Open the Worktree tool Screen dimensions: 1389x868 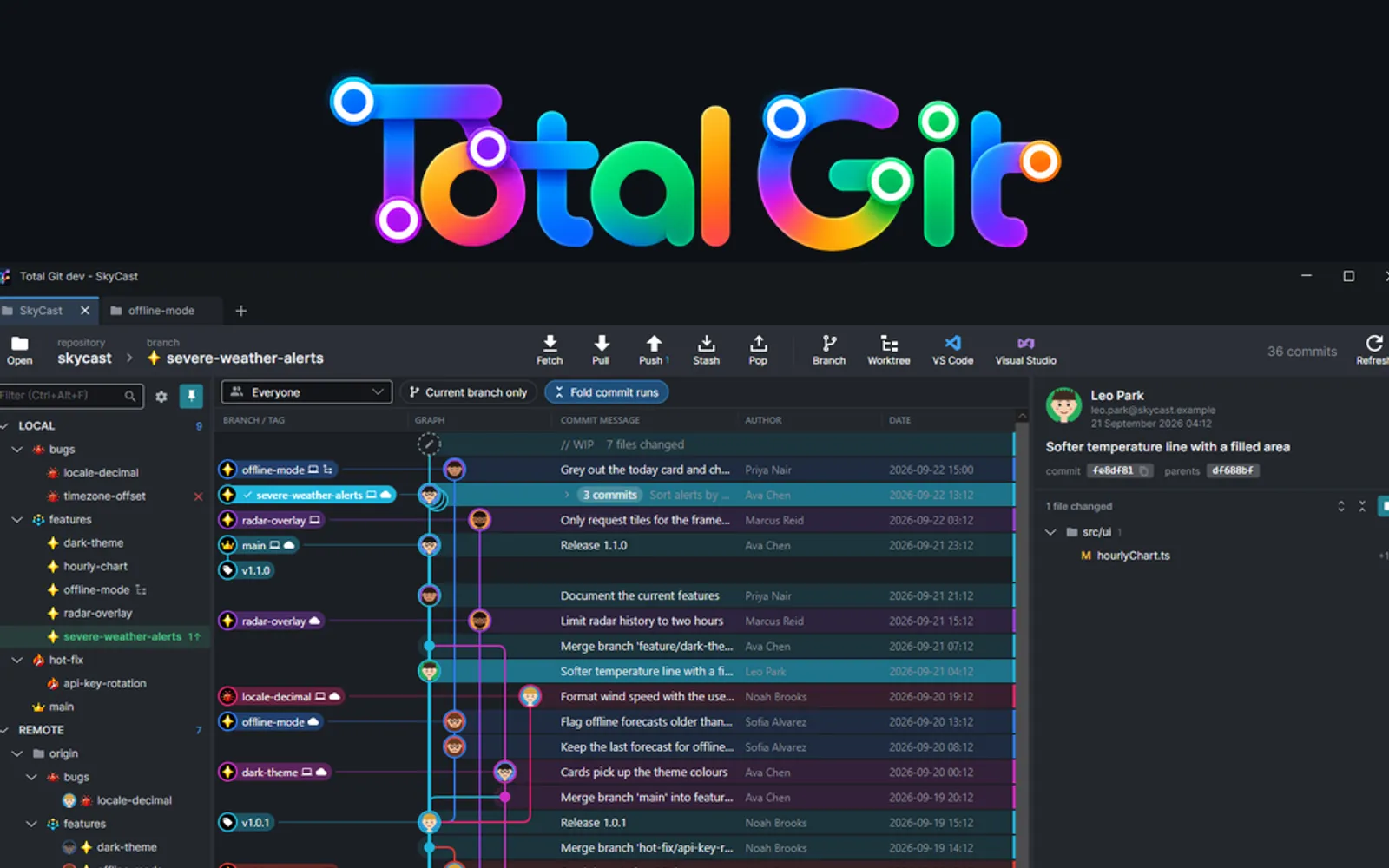pos(889,350)
